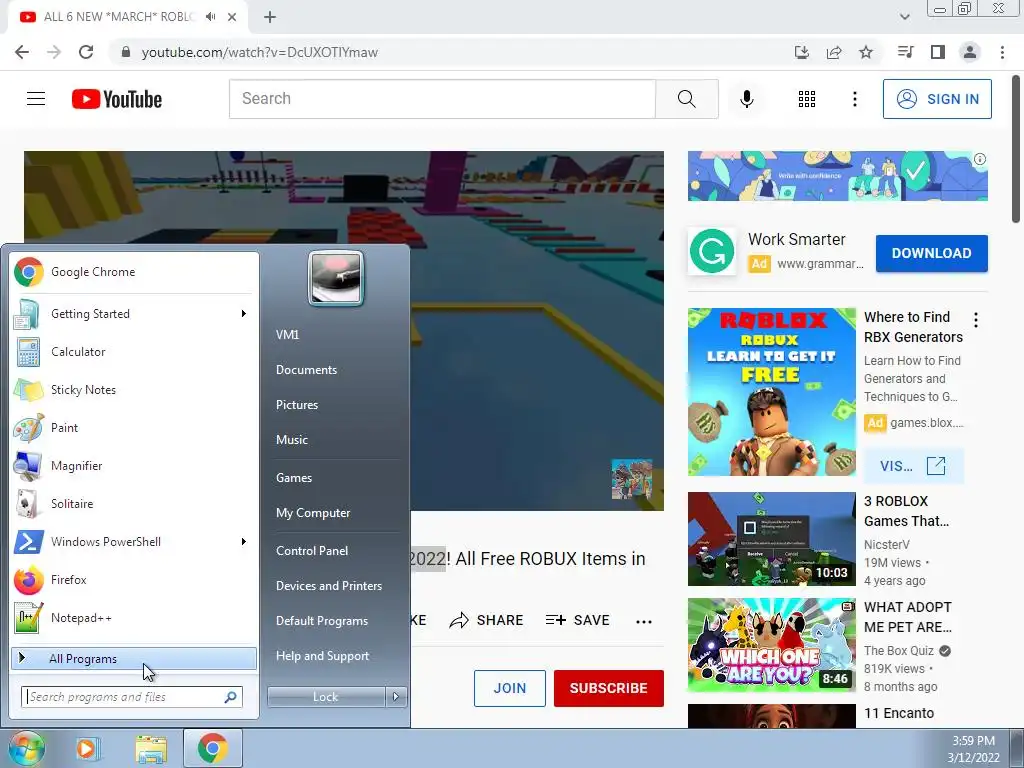Screen dimensions: 1024x768
Task: Close the YouTube tab
Action: click(232, 17)
